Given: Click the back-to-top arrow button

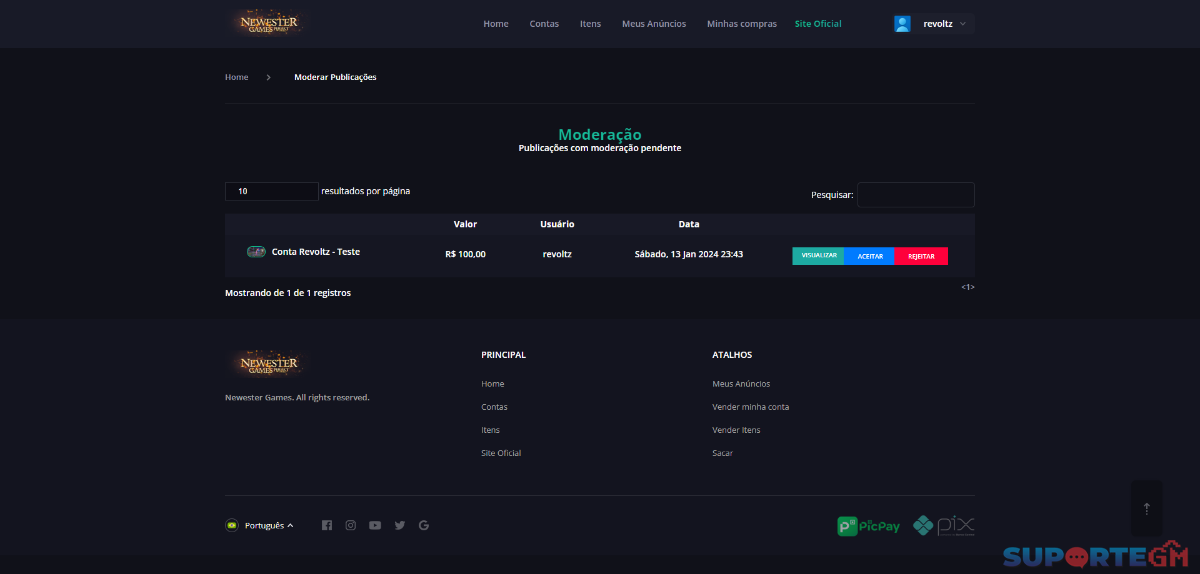Looking at the screenshot, I should pyautogui.click(x=1147, y=508).
